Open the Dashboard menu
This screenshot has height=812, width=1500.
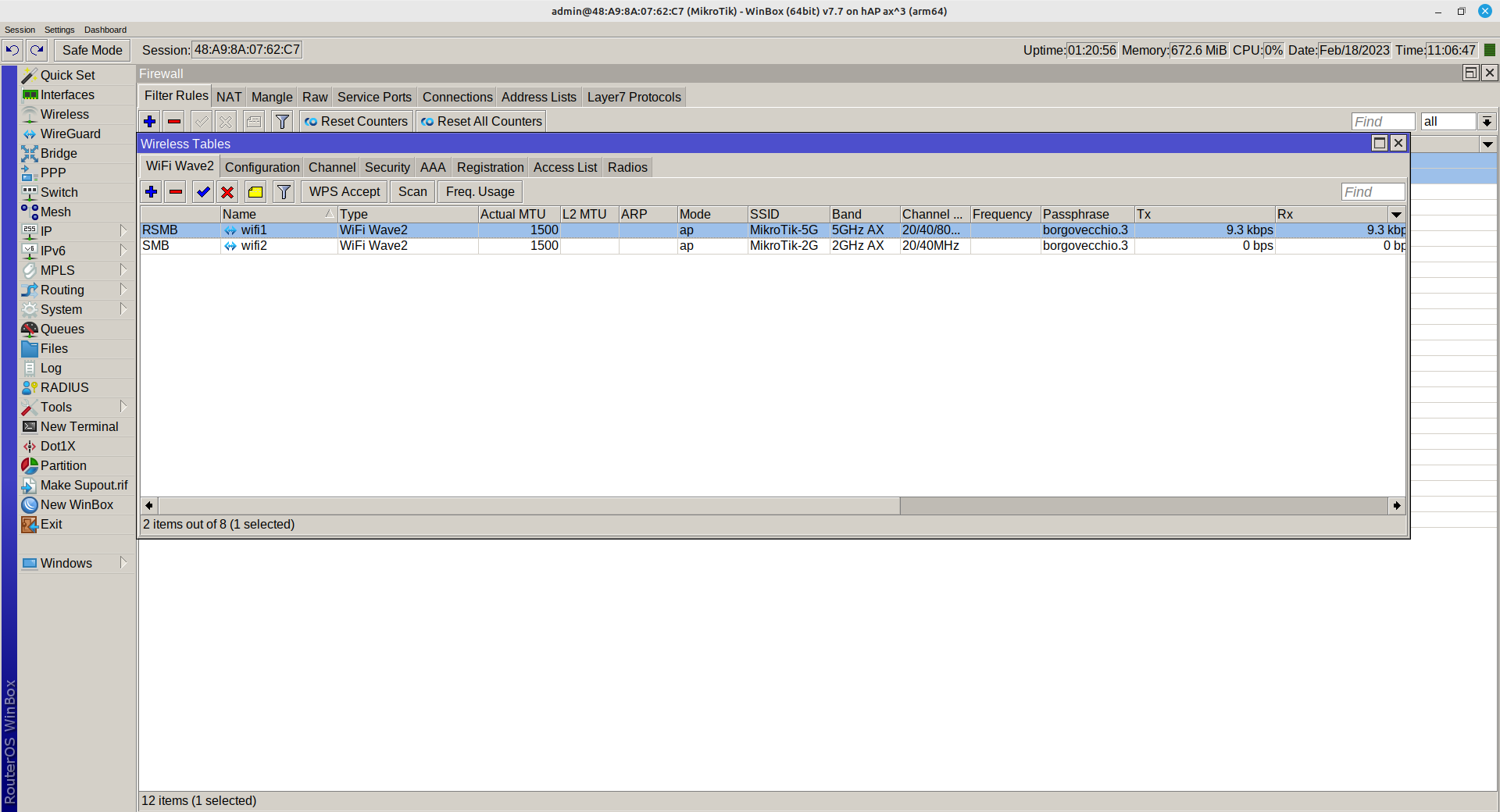tap(105, 30)
